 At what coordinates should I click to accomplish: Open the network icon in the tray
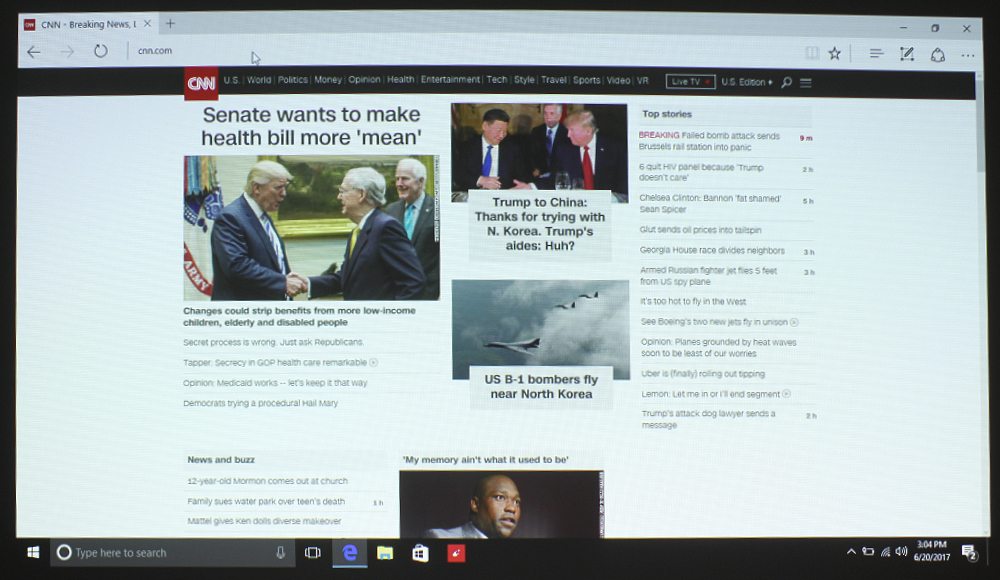point(885,551)
